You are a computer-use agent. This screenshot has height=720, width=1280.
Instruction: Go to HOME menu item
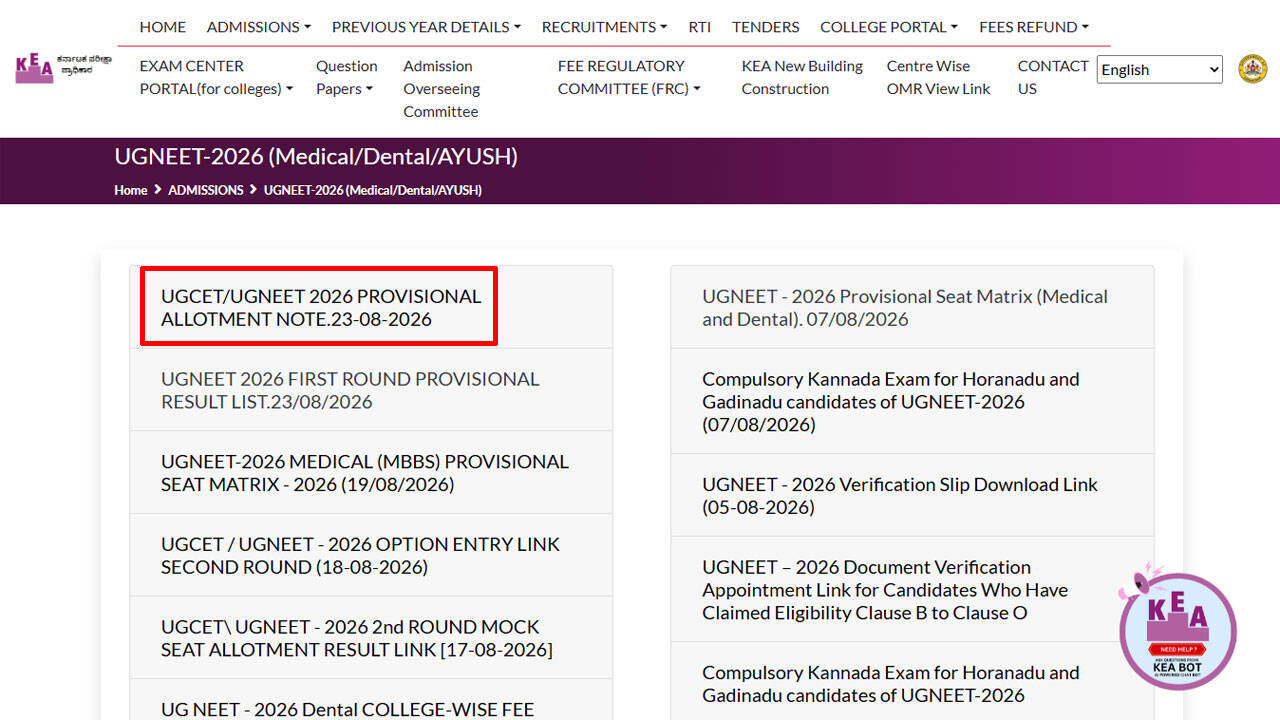click(163, 27)
